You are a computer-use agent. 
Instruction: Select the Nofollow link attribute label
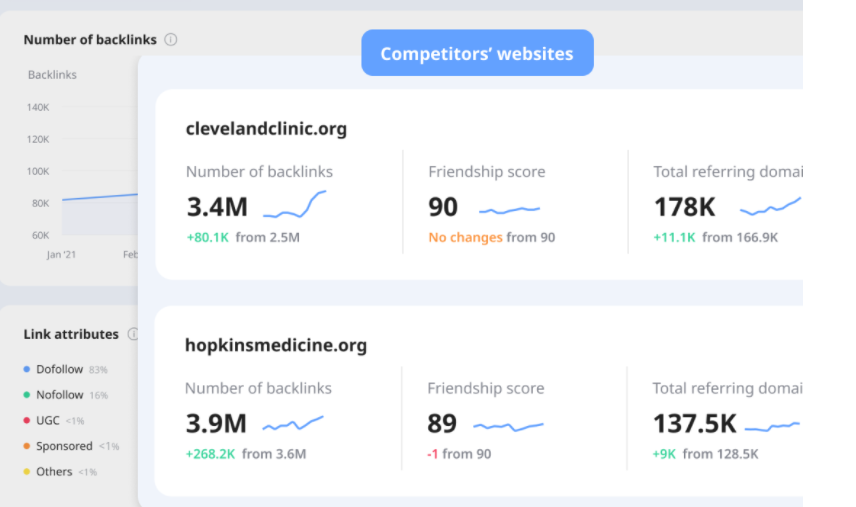click(x=60, y=395)
